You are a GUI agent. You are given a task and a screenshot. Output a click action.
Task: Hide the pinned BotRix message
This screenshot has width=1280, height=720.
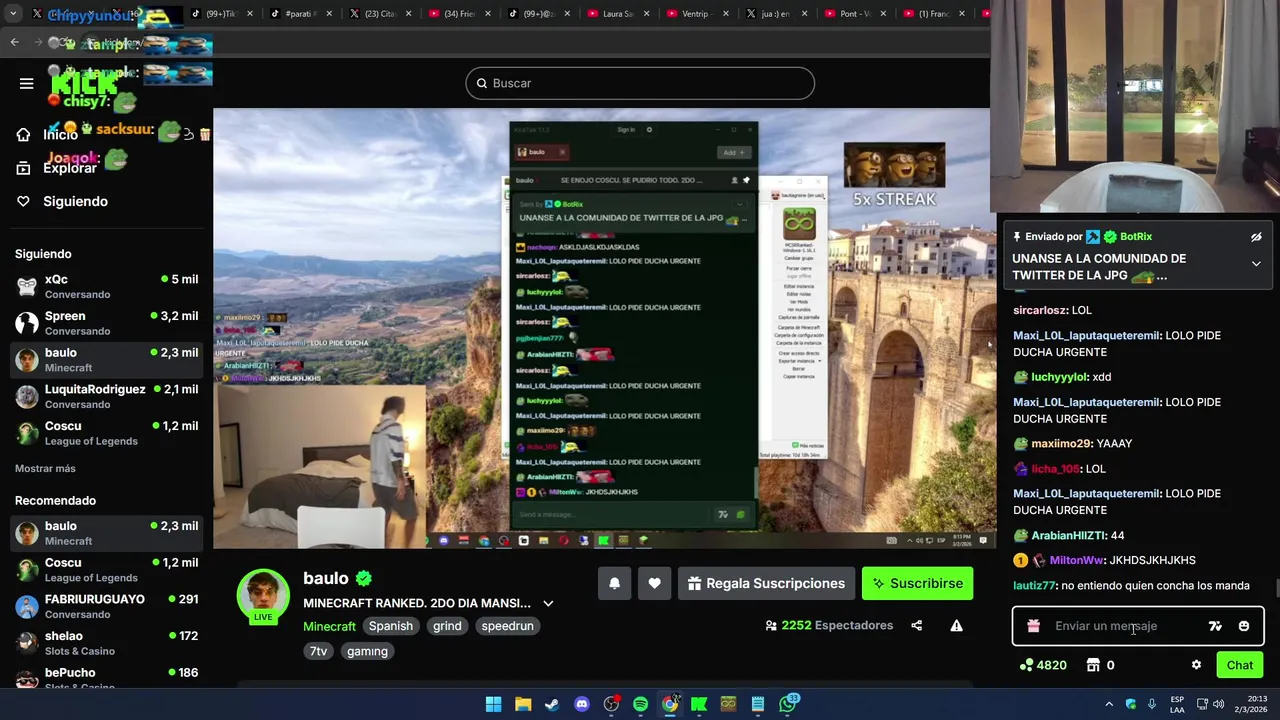[x=1256, y=237]
